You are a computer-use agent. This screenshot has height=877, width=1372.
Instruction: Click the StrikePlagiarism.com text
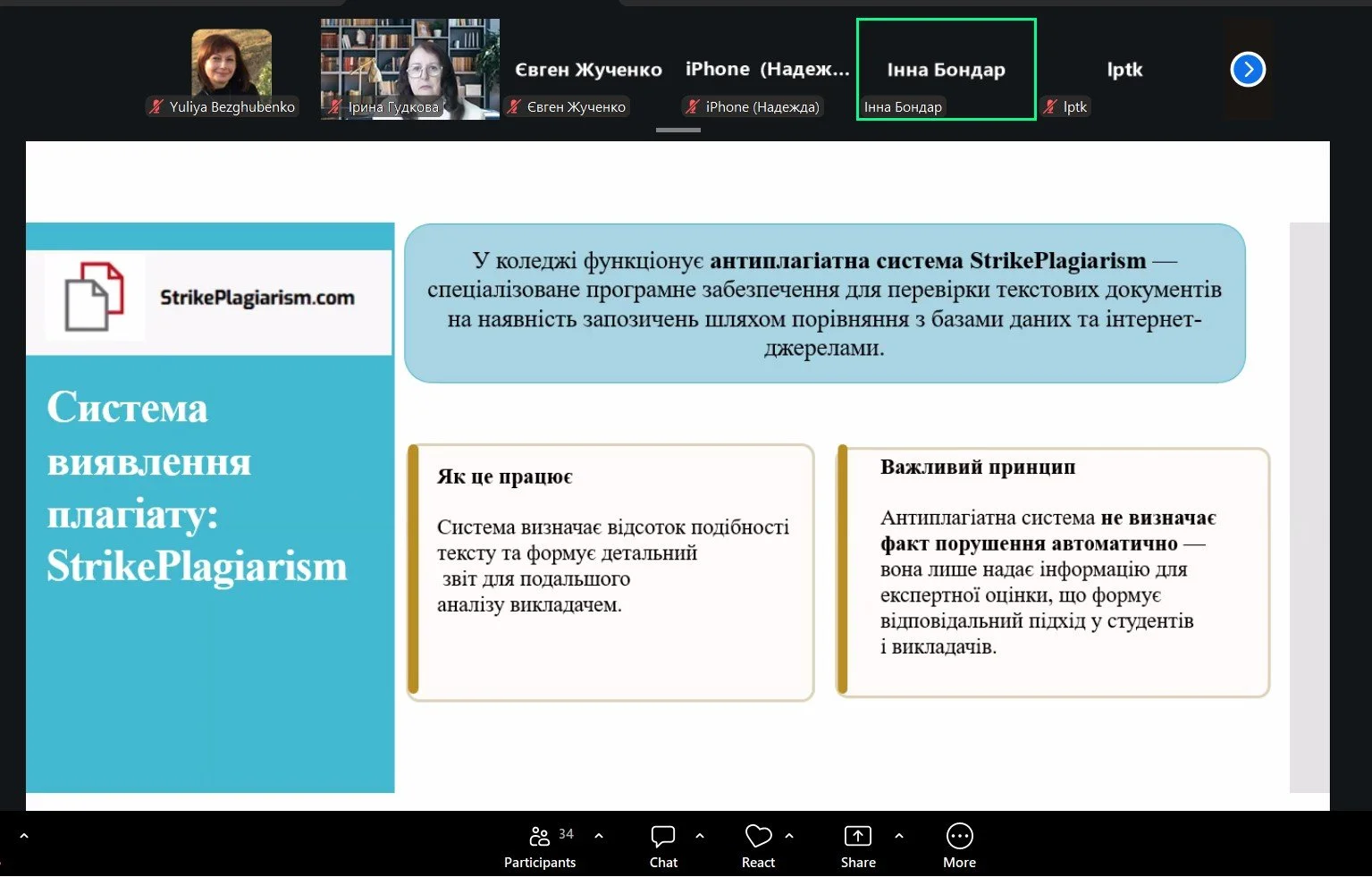[x=257, y=298]
